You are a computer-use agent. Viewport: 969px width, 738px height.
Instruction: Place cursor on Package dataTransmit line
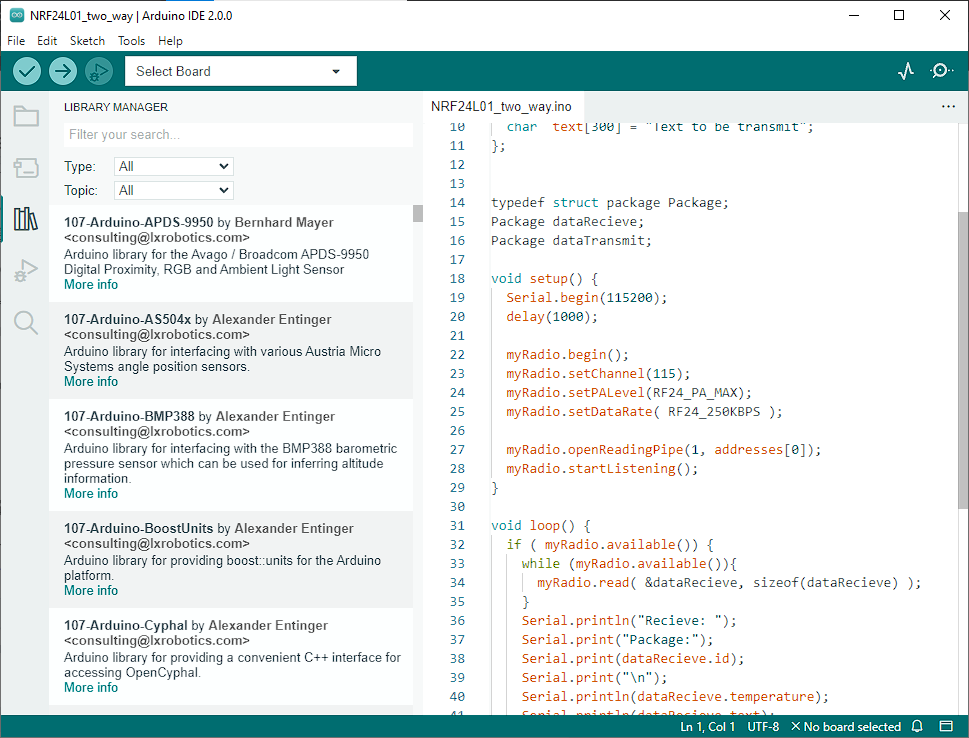click(572, 241)
